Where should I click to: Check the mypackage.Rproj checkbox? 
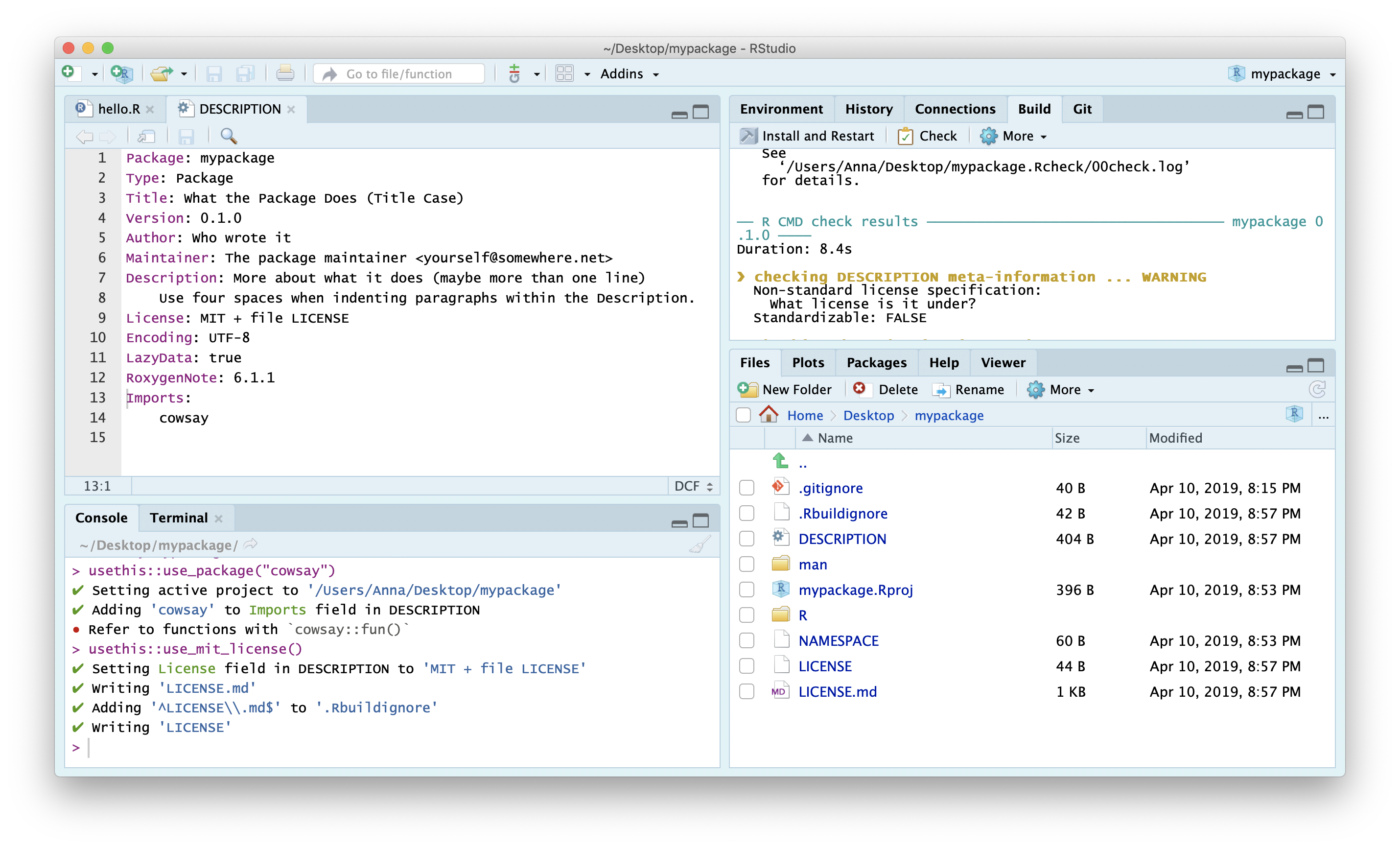click(747, 590)
